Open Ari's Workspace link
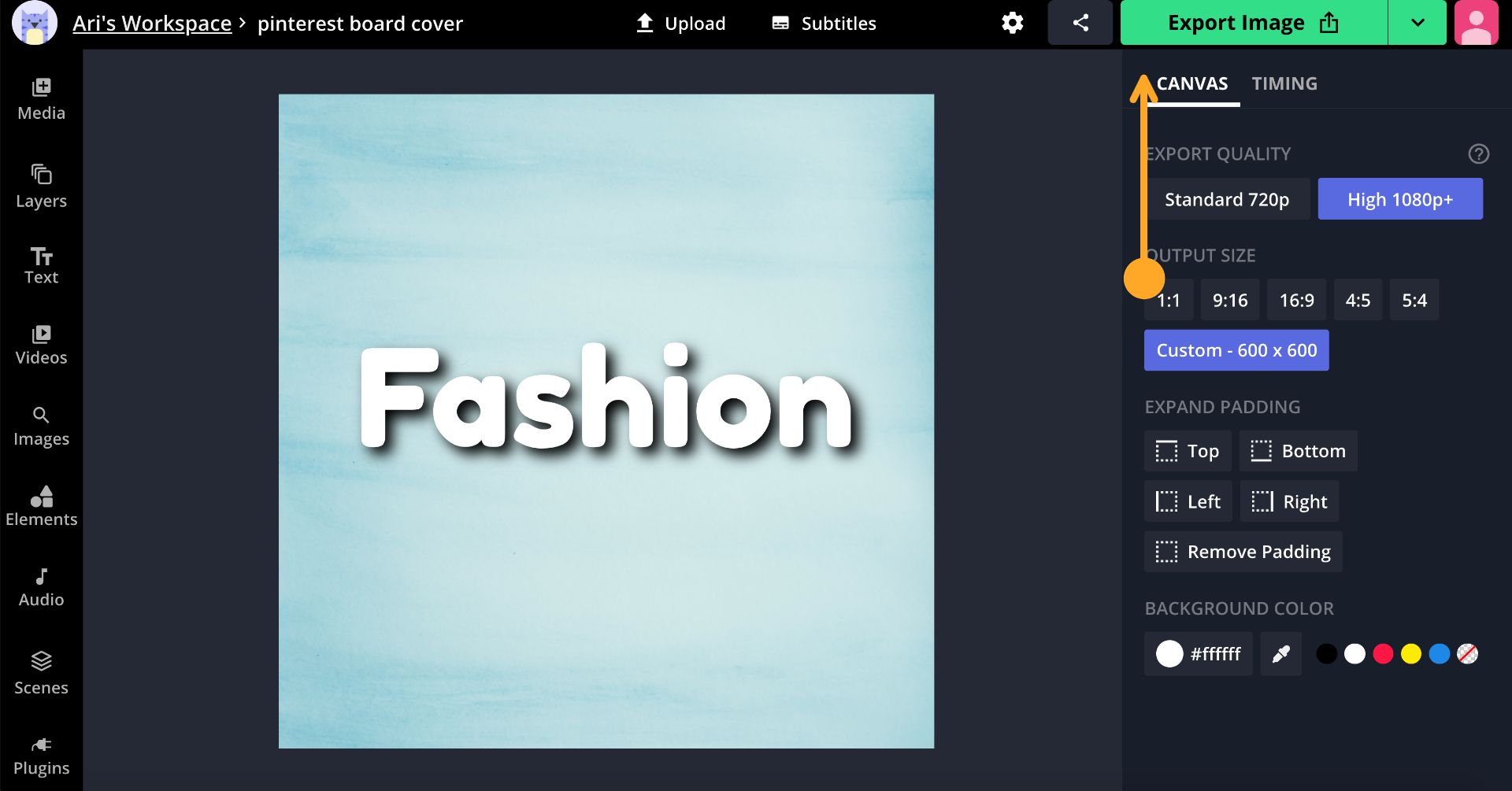Viewport: 1512px width, 791px height. click(152, 24)
